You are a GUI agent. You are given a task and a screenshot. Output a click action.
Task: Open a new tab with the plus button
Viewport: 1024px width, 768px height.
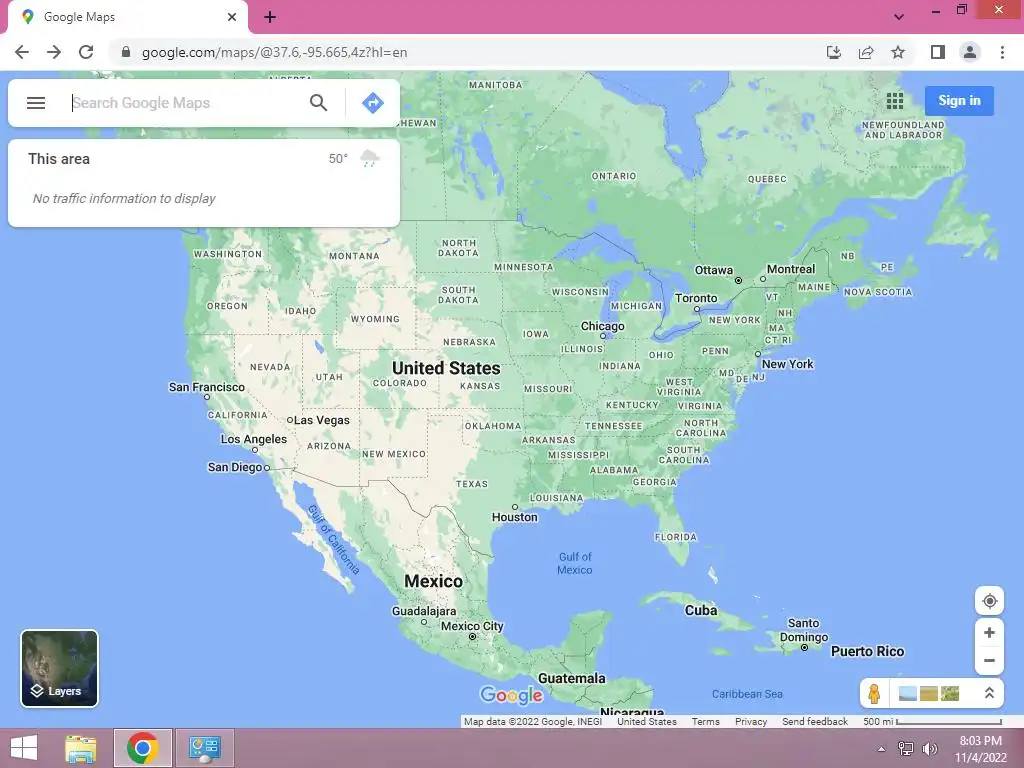270,17
